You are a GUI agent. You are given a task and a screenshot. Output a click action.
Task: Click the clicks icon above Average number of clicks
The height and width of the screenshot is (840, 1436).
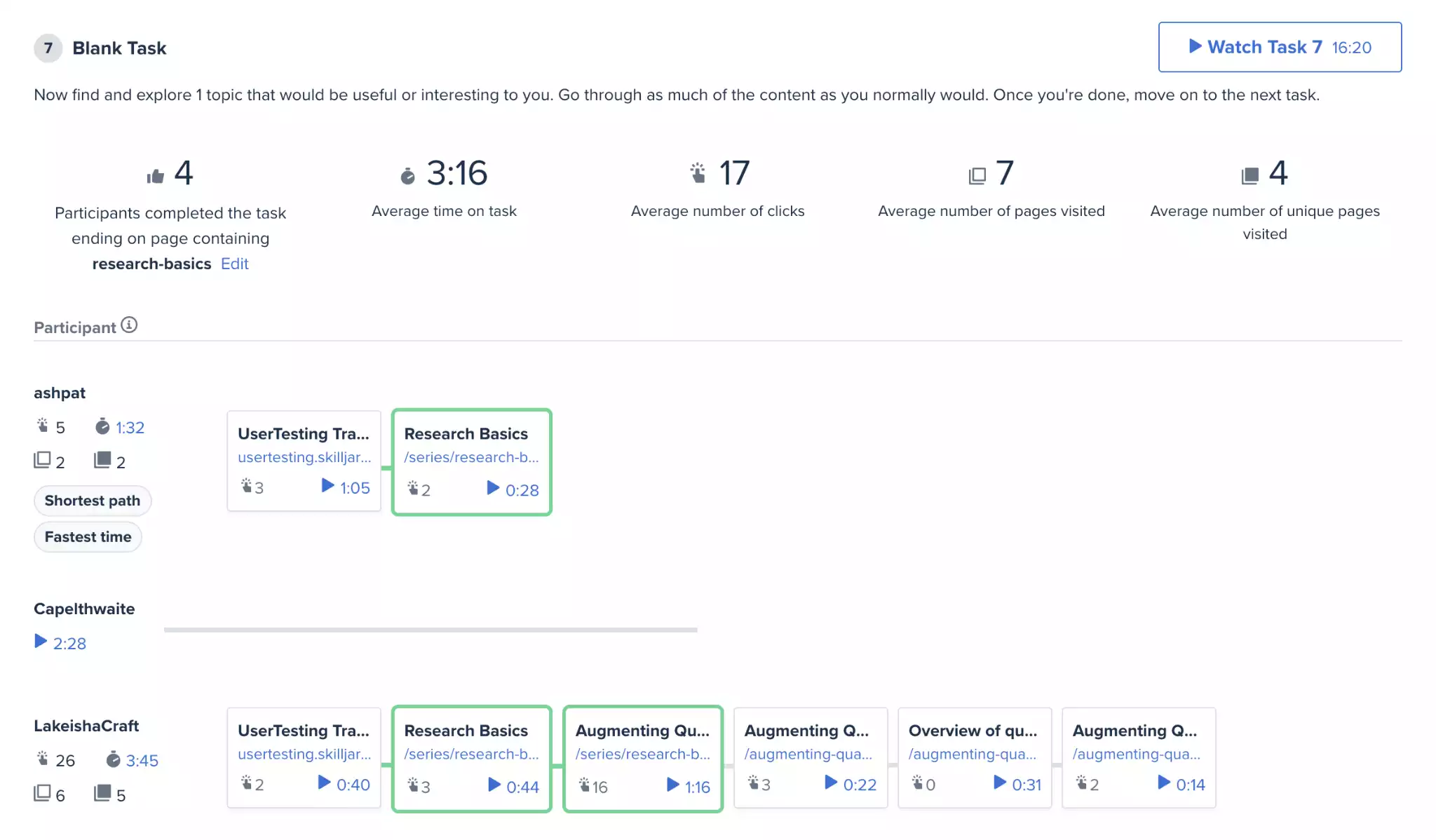pyautogui.click(x=696, y=174)
